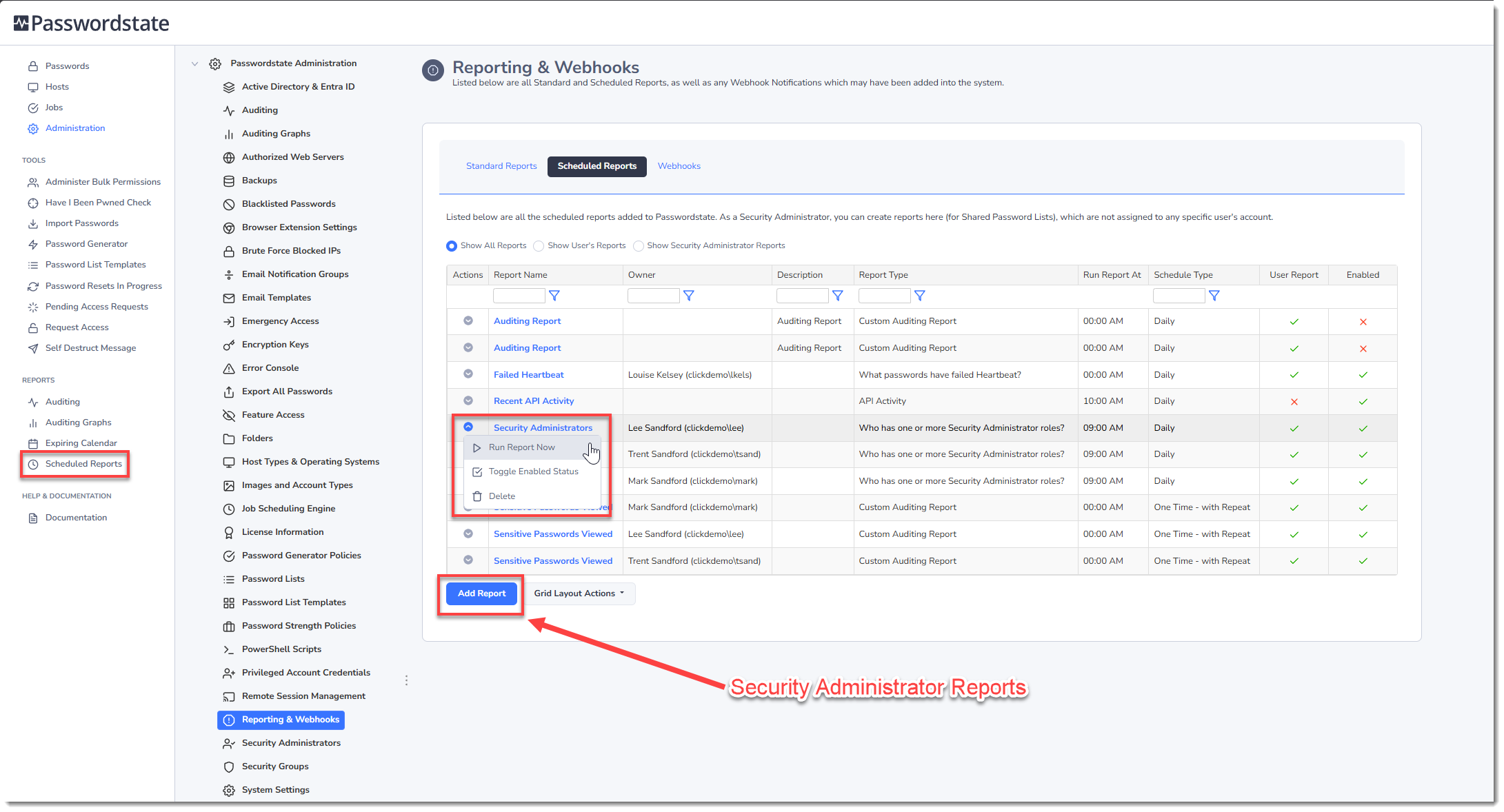Click the Export All Passwords upload icon
This screenshot has height=812, width=1504.
[x=229, y=392]
